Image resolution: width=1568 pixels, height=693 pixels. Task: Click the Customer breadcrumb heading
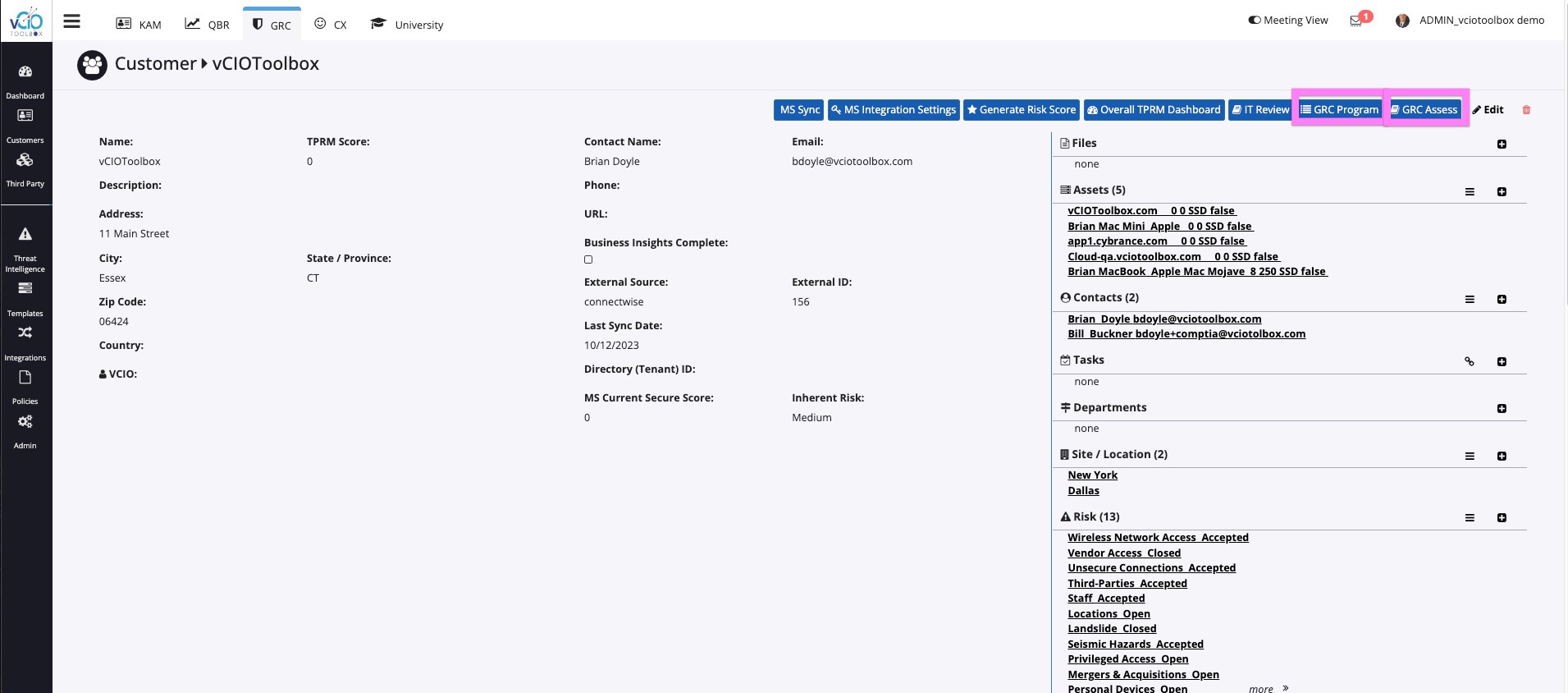[x=156, y=64]
